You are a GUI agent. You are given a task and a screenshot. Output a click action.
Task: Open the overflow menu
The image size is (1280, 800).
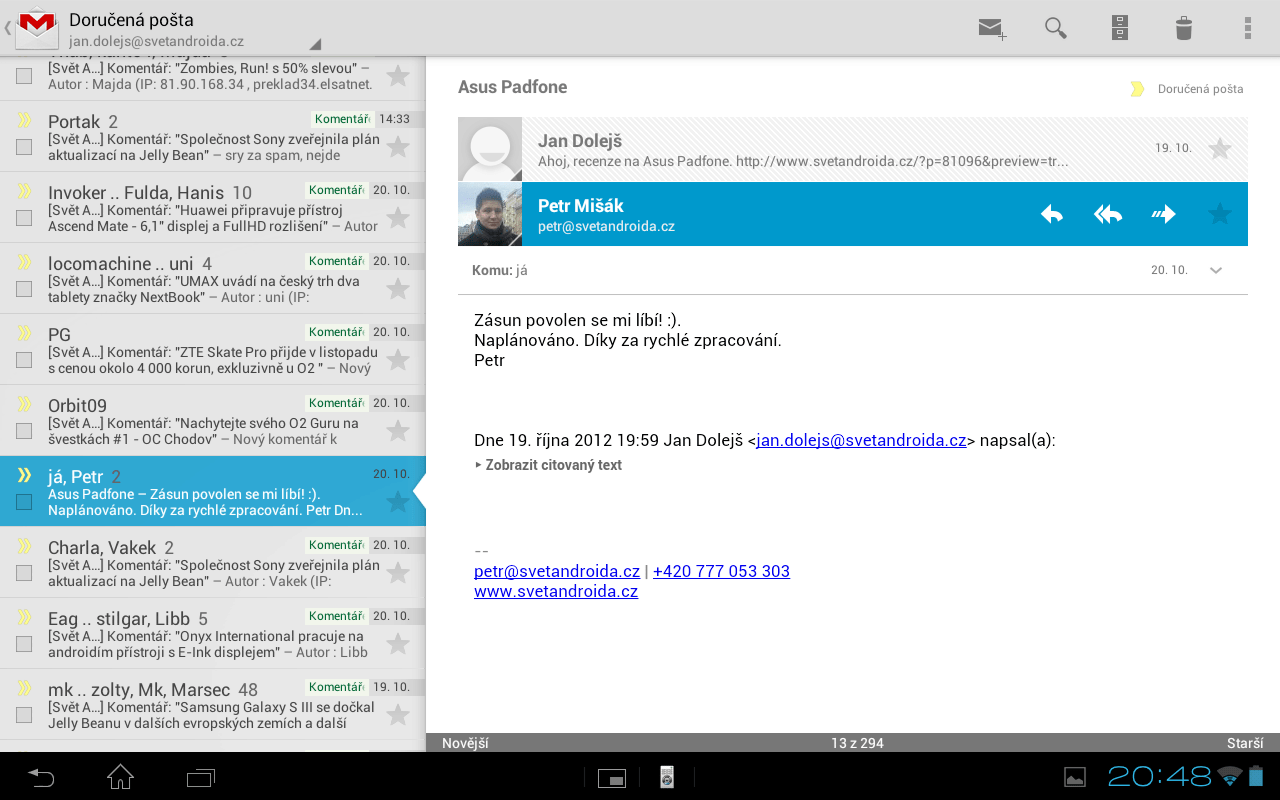pyautogui.click(x=1248, y=28)
